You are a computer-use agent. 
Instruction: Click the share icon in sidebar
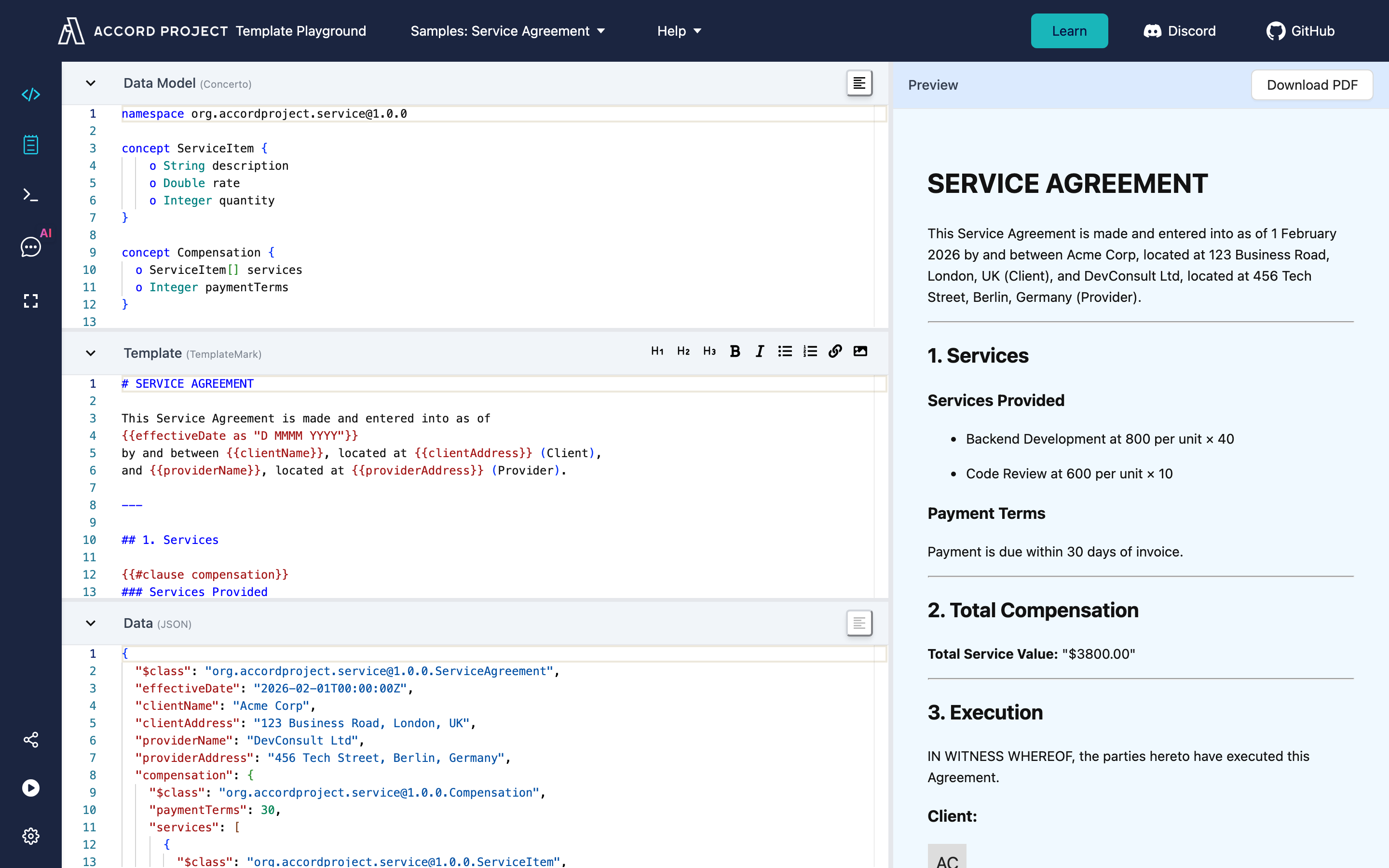pos(31,739)
